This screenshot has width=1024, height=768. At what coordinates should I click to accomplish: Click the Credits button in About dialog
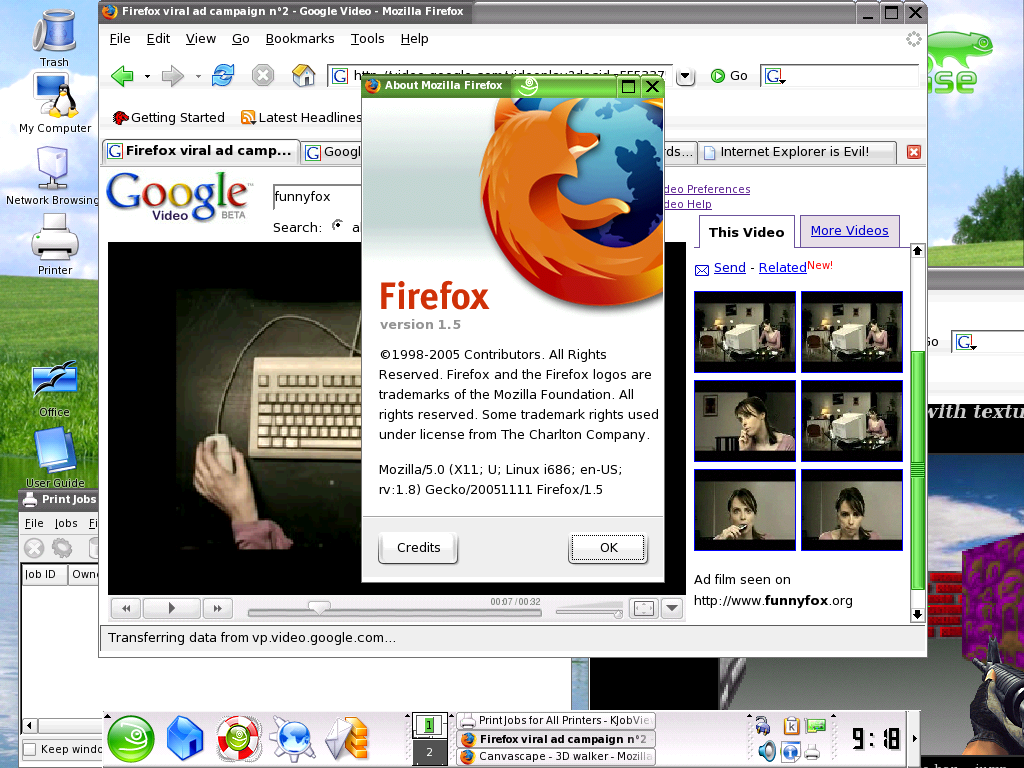pyautogui.click(x=418, y=547)
